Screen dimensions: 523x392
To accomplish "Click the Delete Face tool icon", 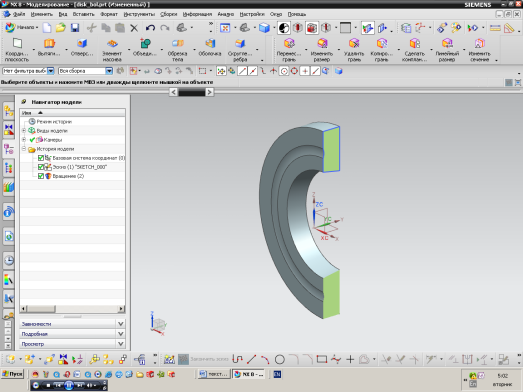I will pos(354,49).
